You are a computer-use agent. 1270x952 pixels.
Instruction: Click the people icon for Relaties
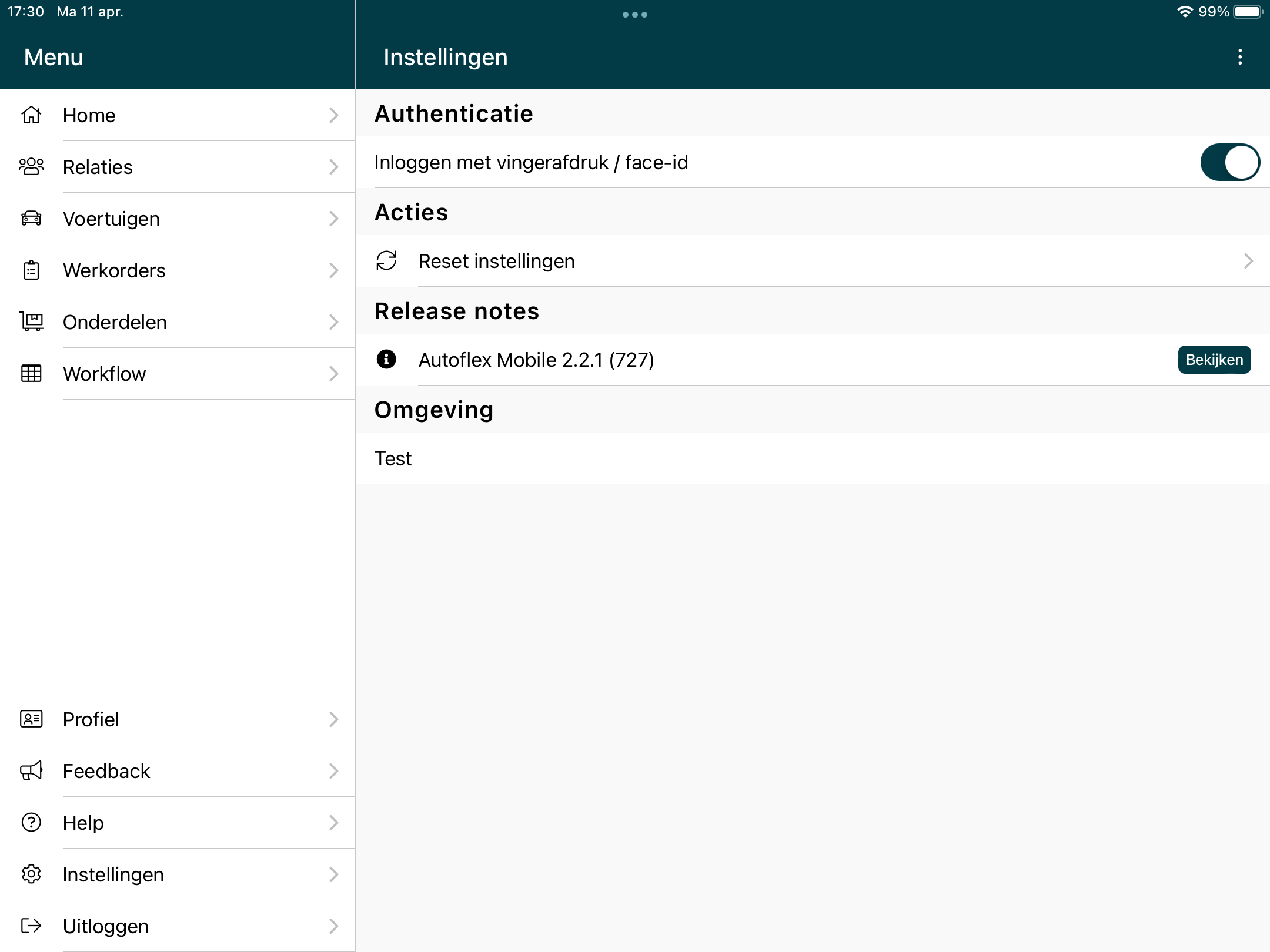31,167
